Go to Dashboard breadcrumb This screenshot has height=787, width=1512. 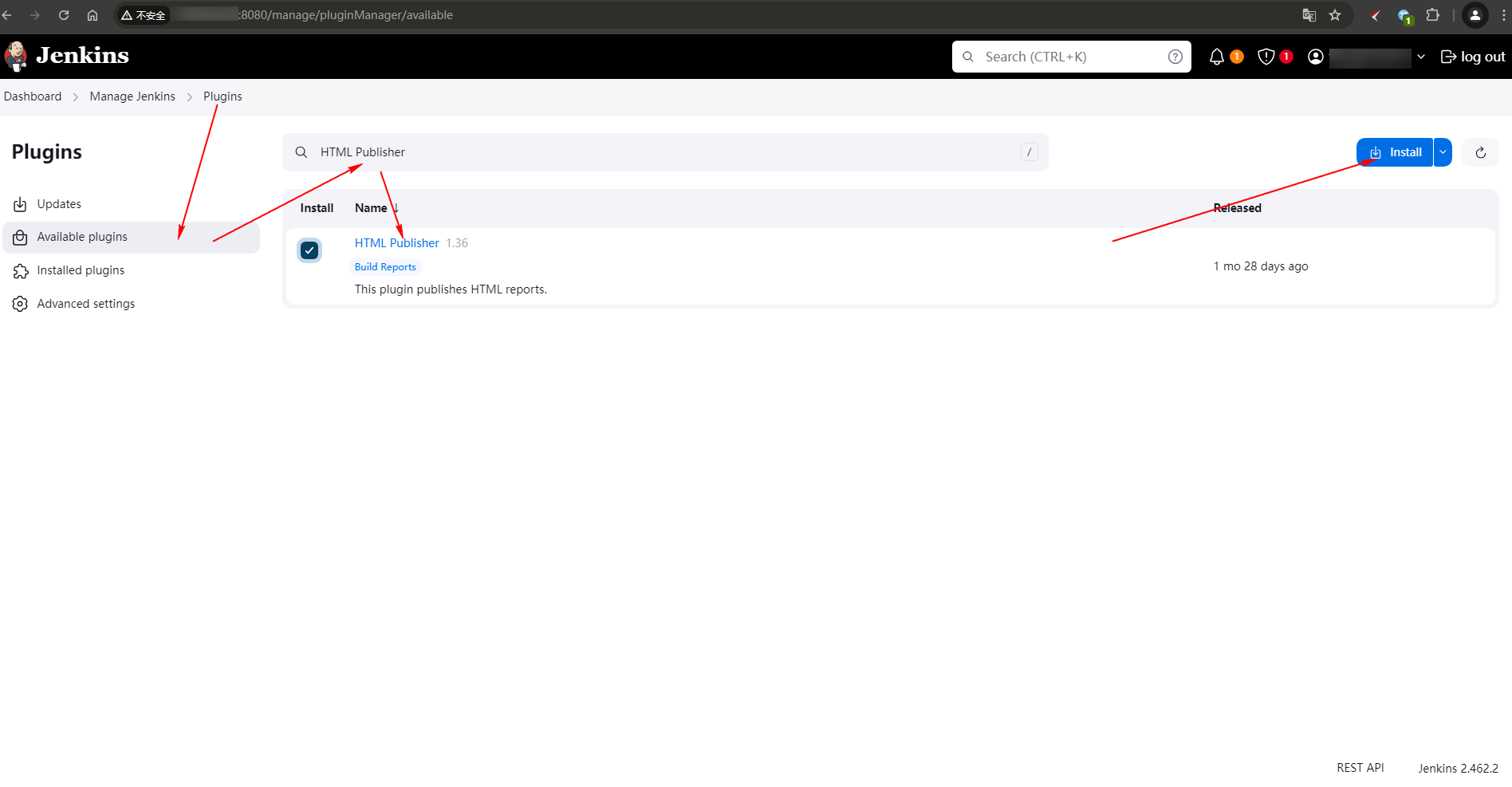click(x=33, y=96)
